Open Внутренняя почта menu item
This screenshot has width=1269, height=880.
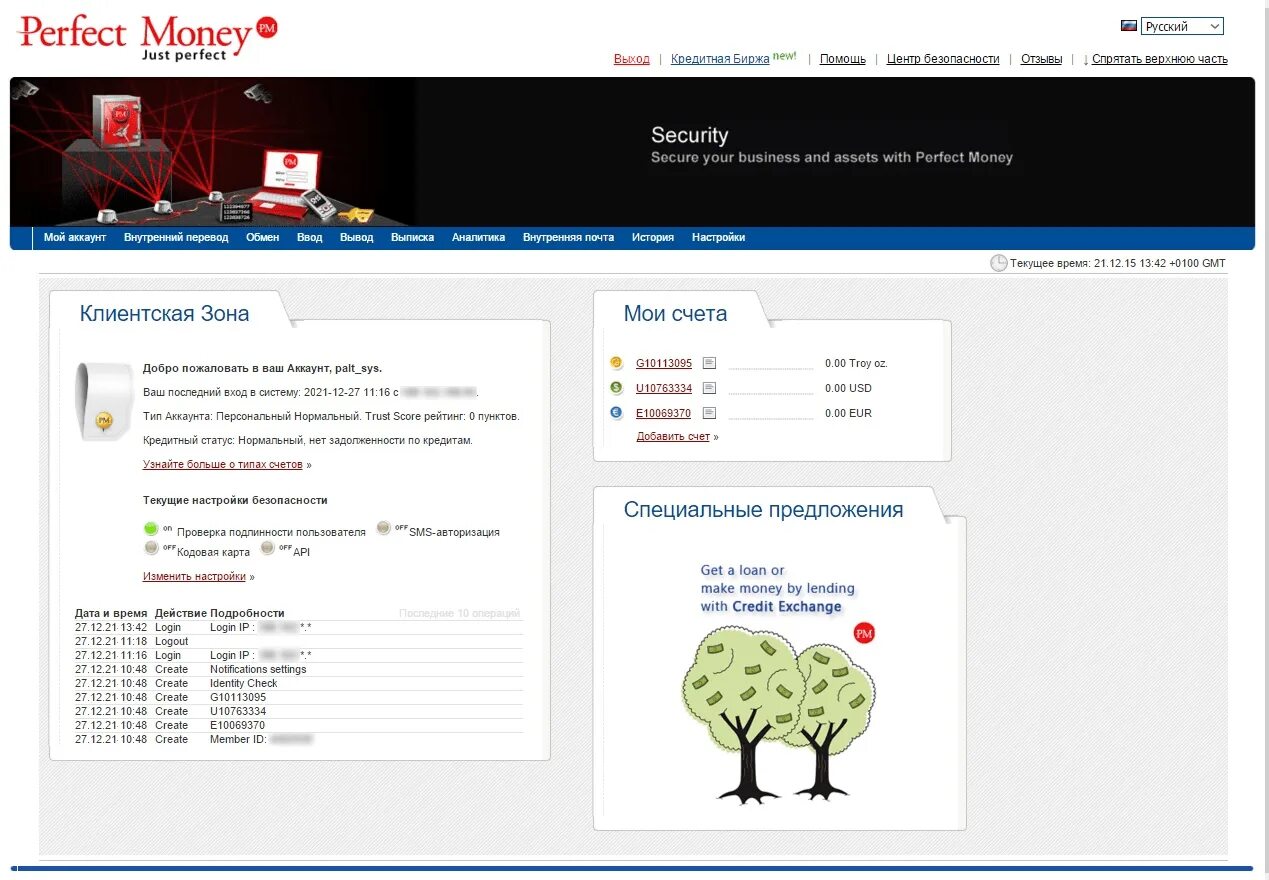tap(568, 238)
